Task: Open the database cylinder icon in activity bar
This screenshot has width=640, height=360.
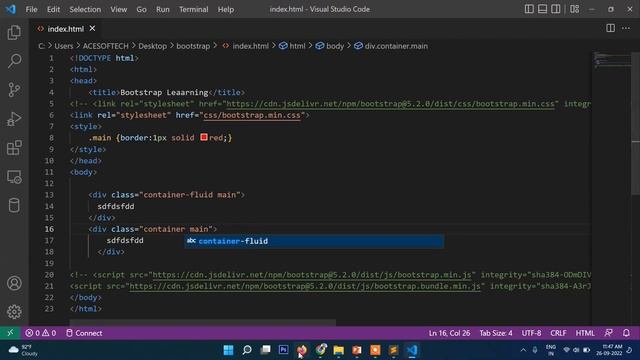Action: [14, 205]
